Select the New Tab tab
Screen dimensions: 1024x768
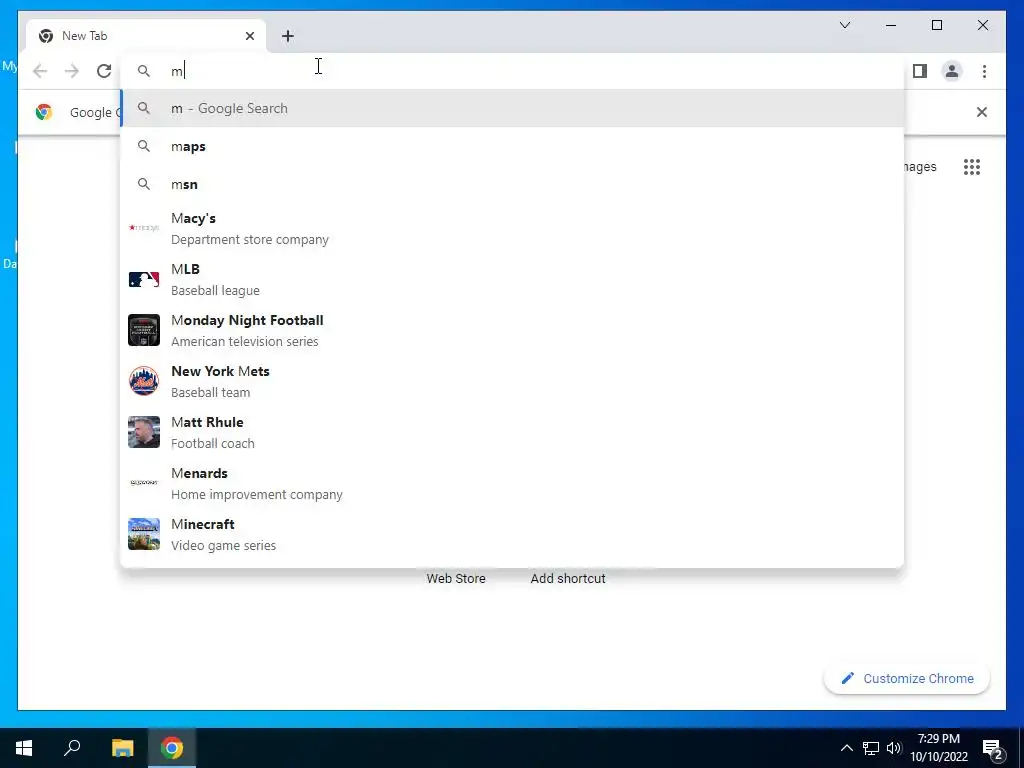tap(146, 36)
